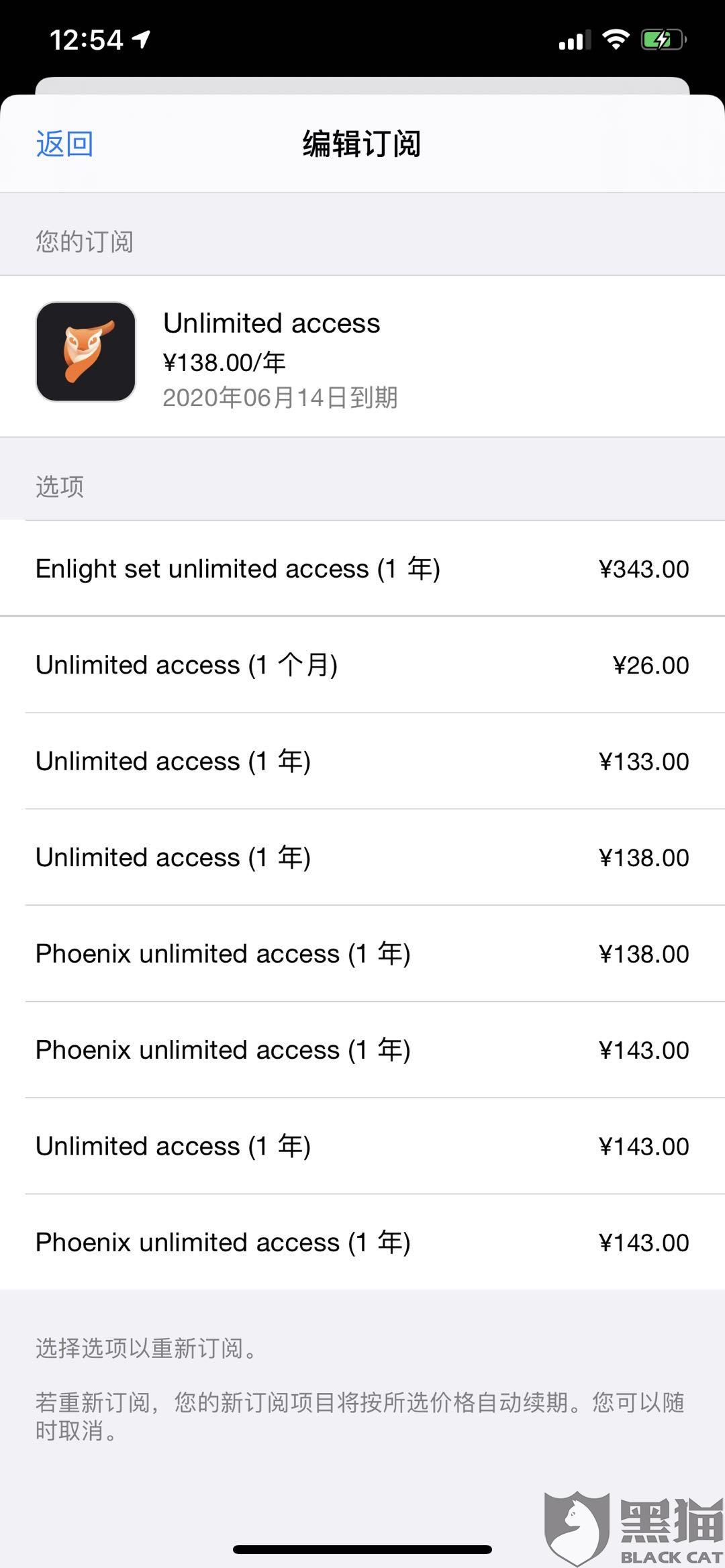Tap the location arrow status icon
Viewport: 725px width, 1568px height.
click(141, 40)
